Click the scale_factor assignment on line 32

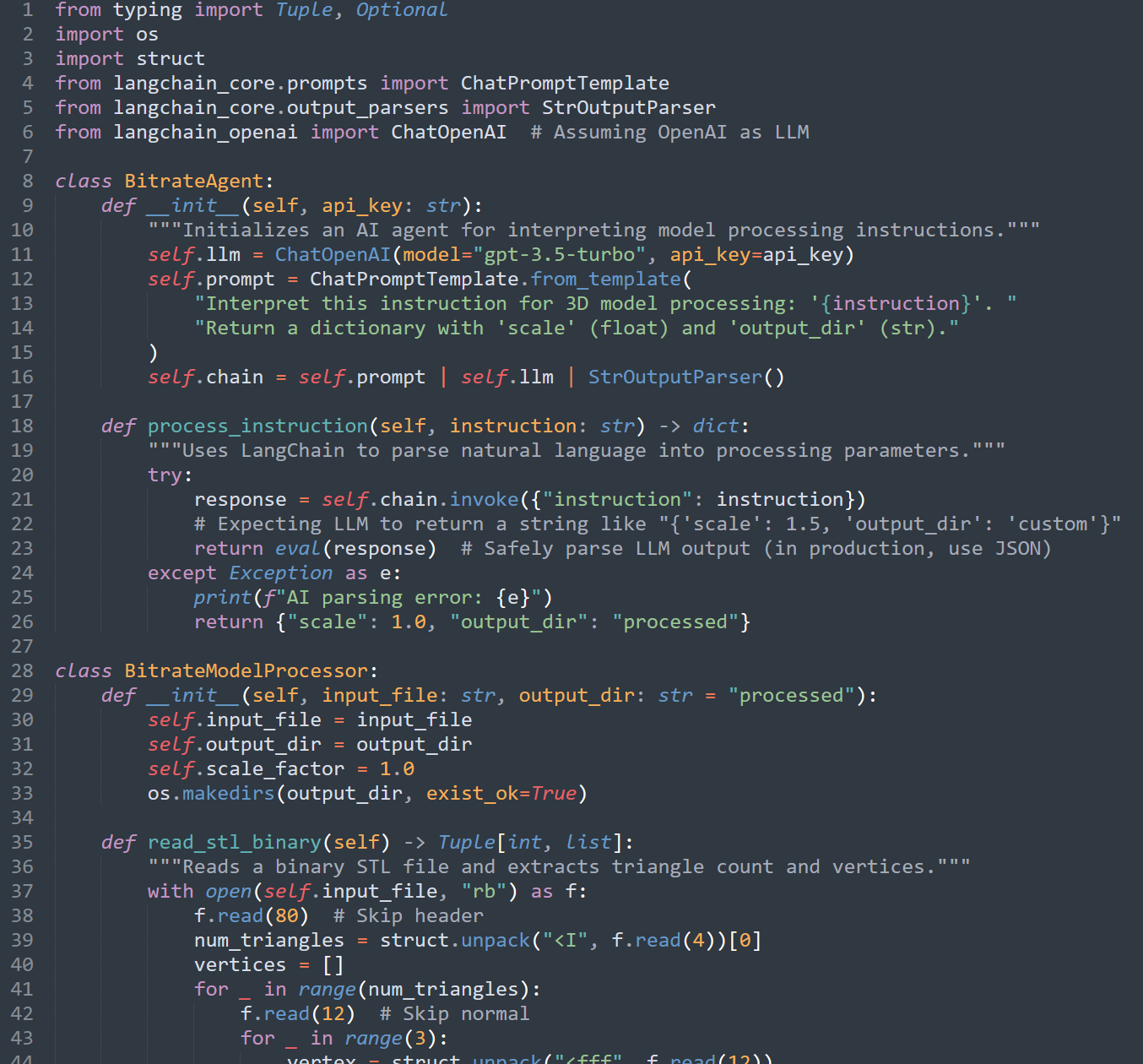point(281,768)
